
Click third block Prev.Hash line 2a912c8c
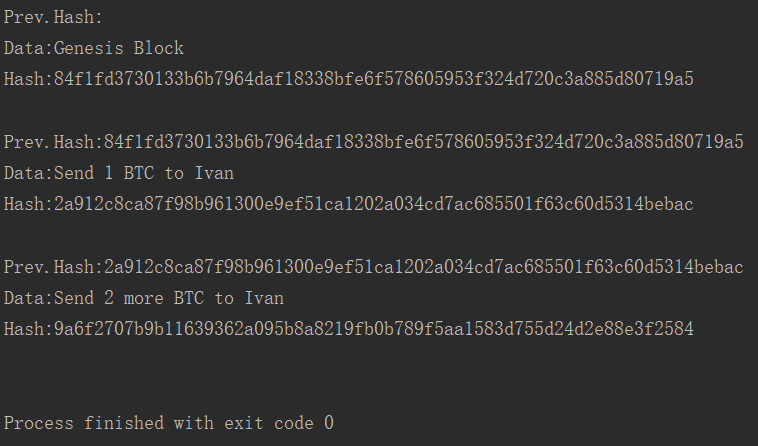click(x=374, y=267)
